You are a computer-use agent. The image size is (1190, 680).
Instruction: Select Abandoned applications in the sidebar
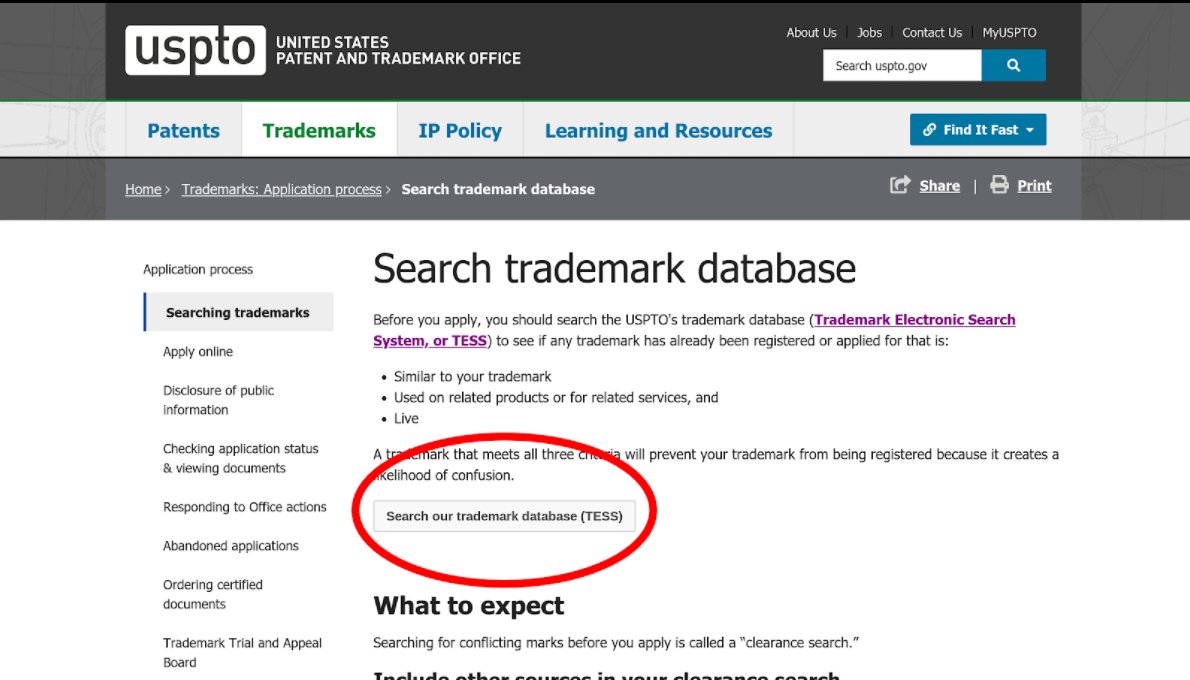pos(231,545)
